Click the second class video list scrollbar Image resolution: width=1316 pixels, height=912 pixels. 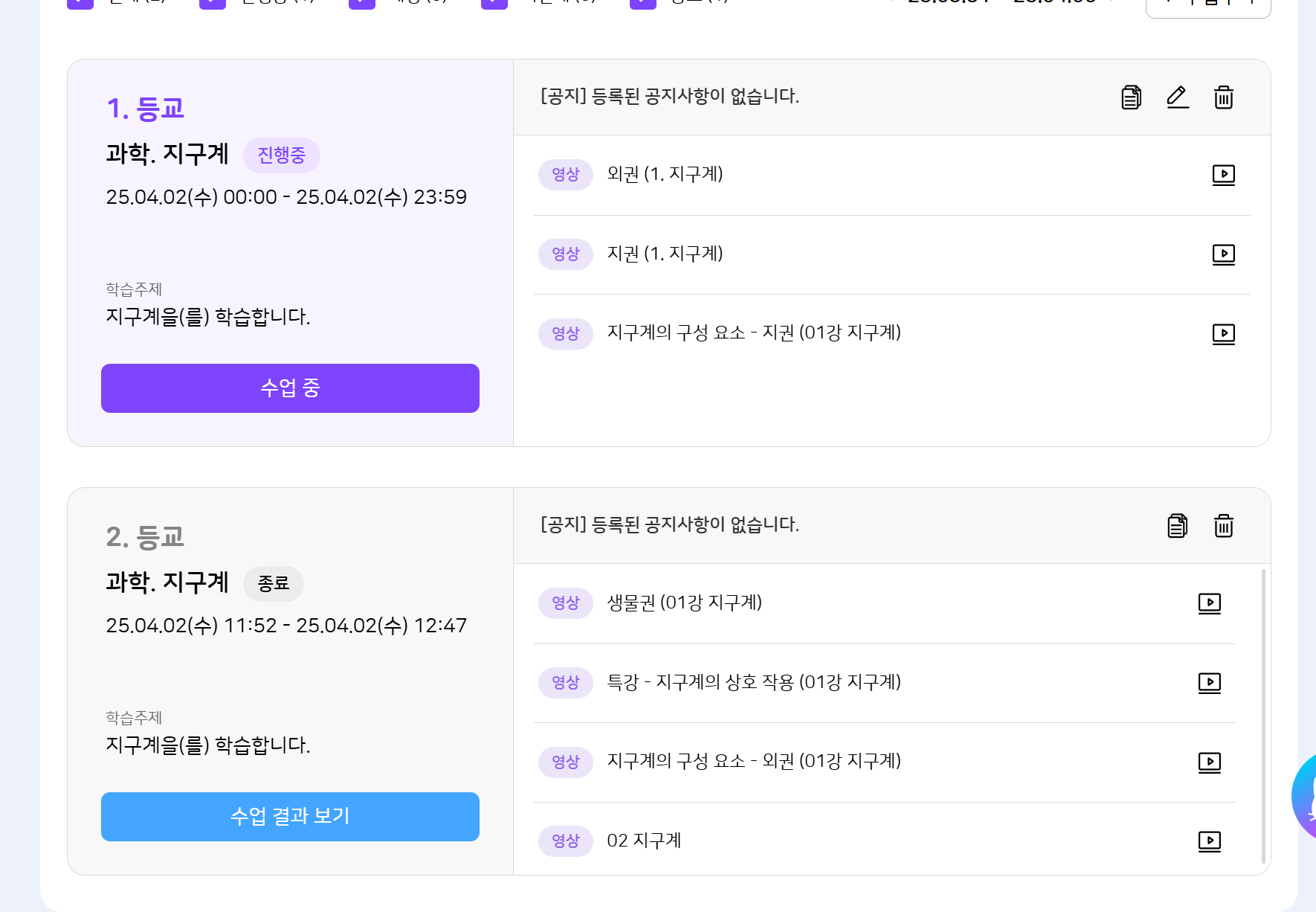pos(1263,714)
